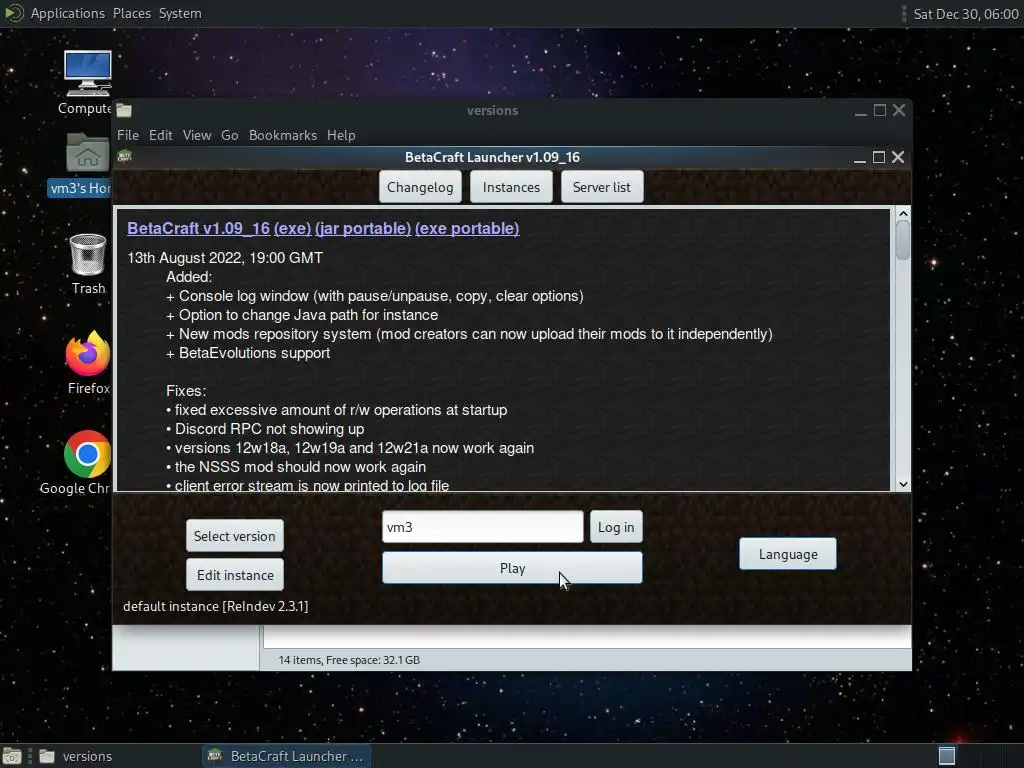Maximize the versions file manager window
This screenshot has width=1024, height=768.
[x=880, y=110]
